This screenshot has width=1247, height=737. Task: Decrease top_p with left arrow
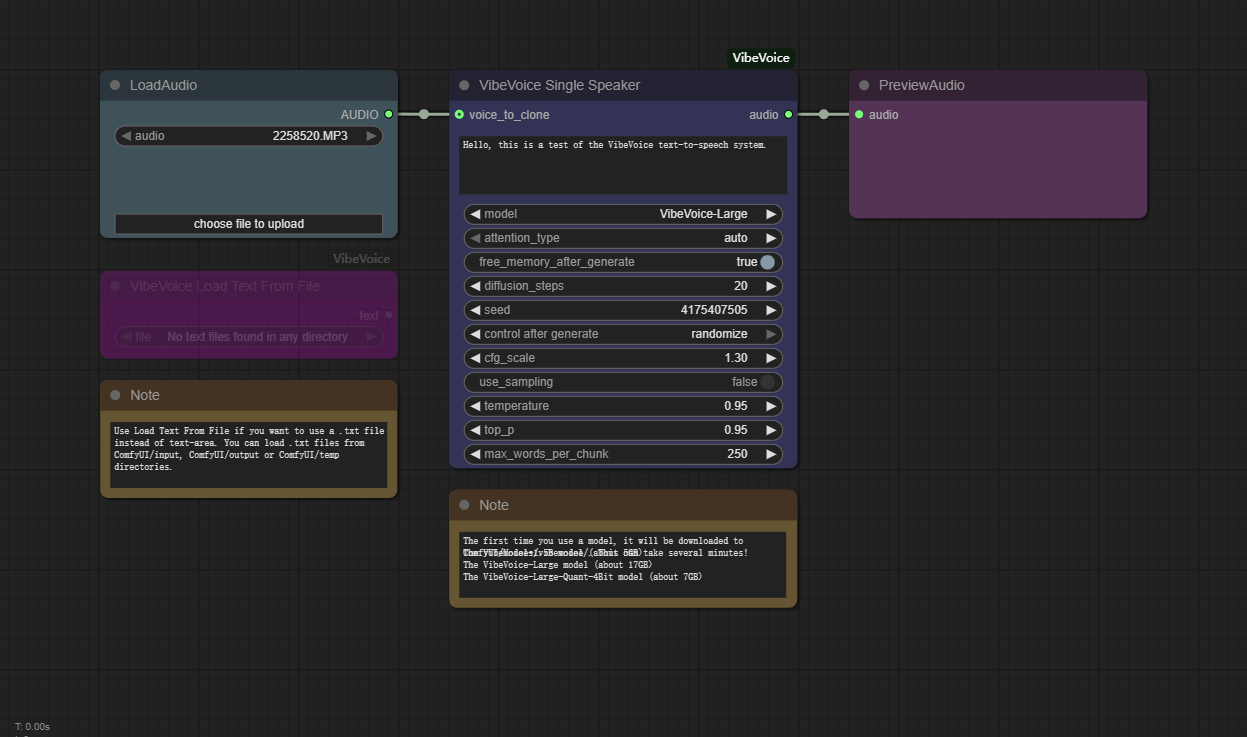(x=475, y=430)
